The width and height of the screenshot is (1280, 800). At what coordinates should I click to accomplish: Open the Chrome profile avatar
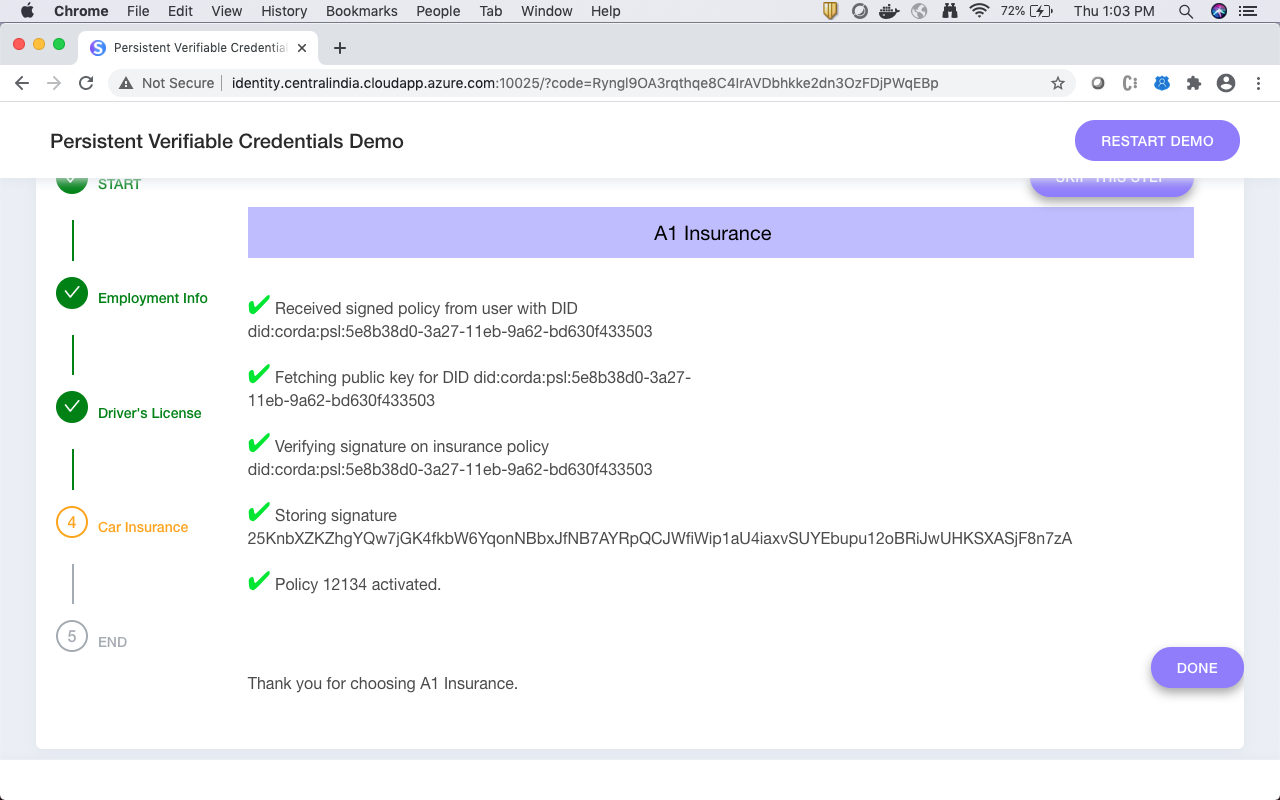click(1226, 83)
